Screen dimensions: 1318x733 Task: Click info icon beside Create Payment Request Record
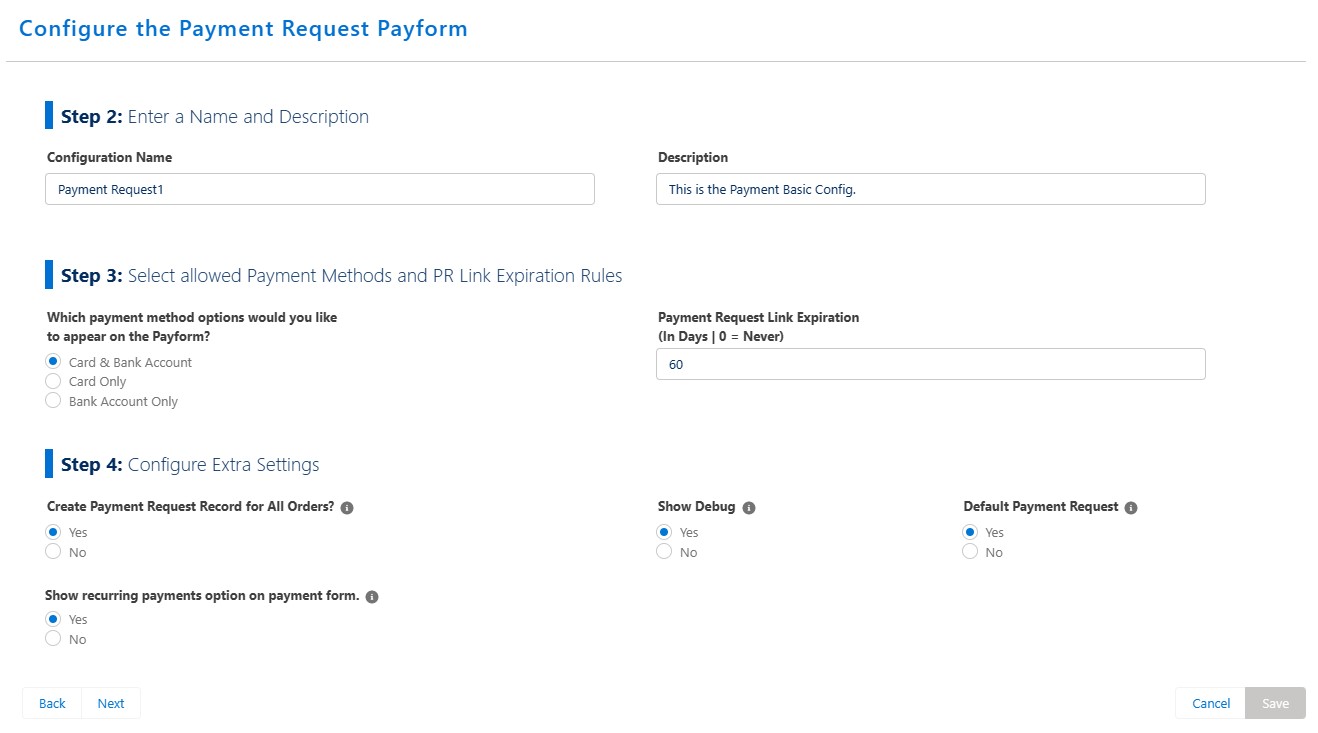click(x=347, y=508)
